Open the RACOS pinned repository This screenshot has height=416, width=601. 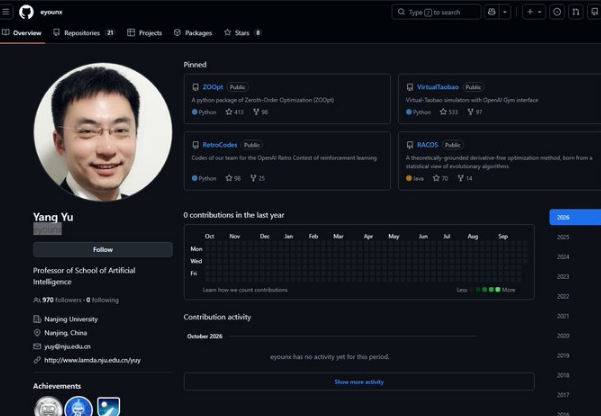coord(427,145)
